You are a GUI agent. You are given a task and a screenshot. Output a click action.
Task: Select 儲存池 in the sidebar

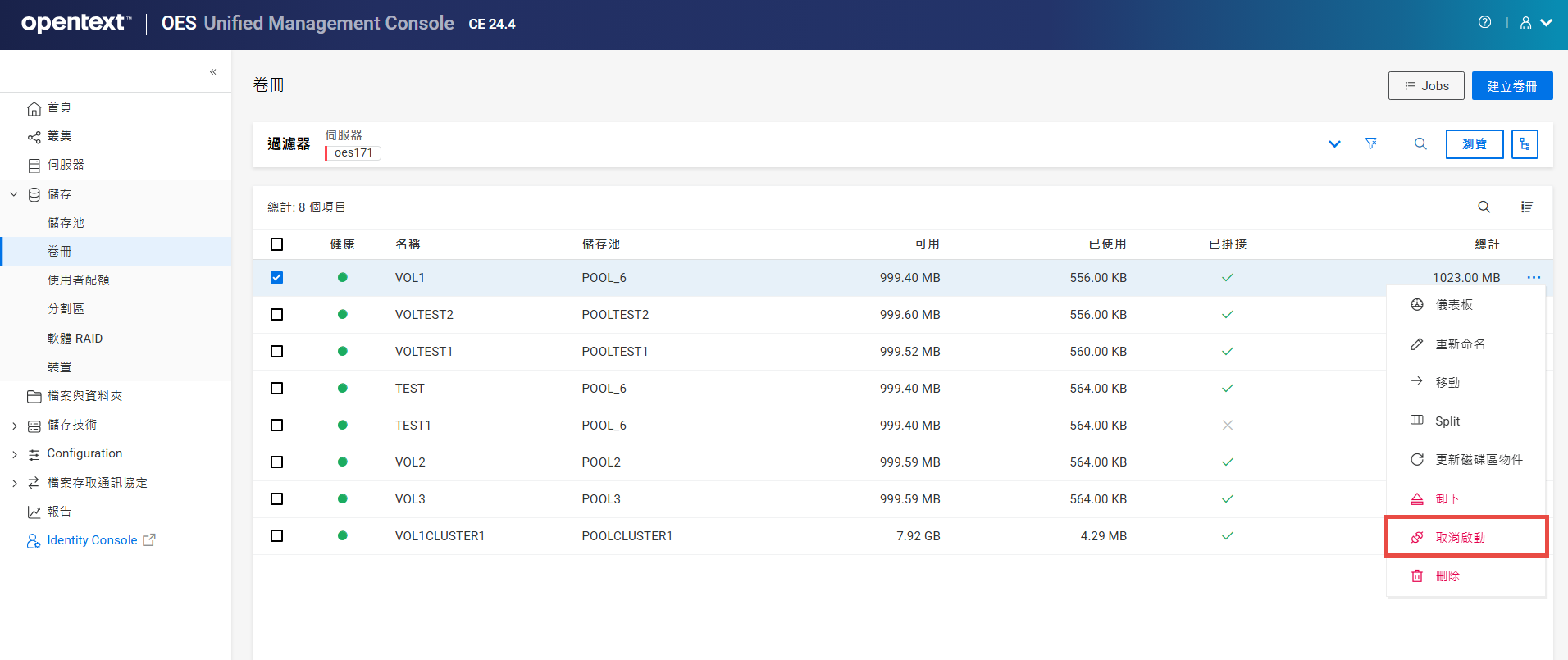[66, 223]
